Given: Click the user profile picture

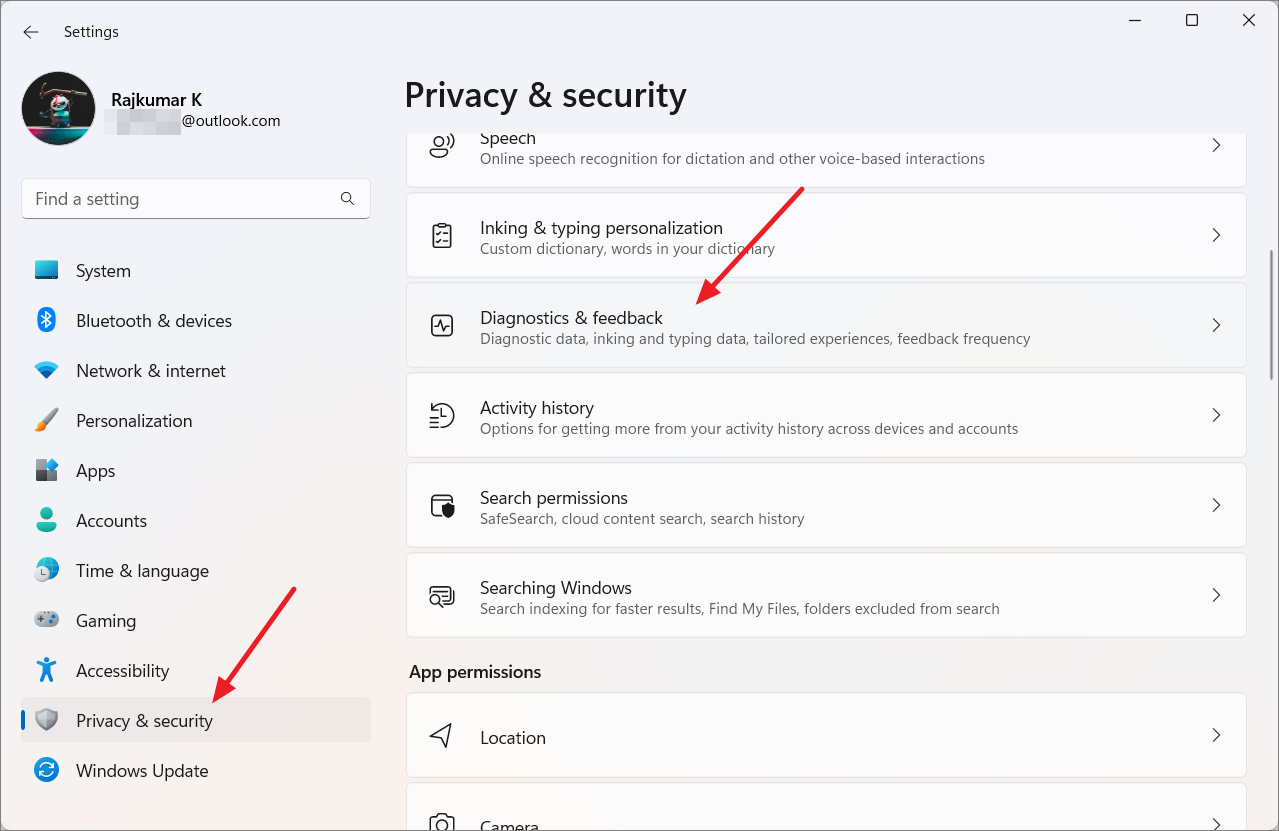Looking at the screenshot, I should point(59,109).
